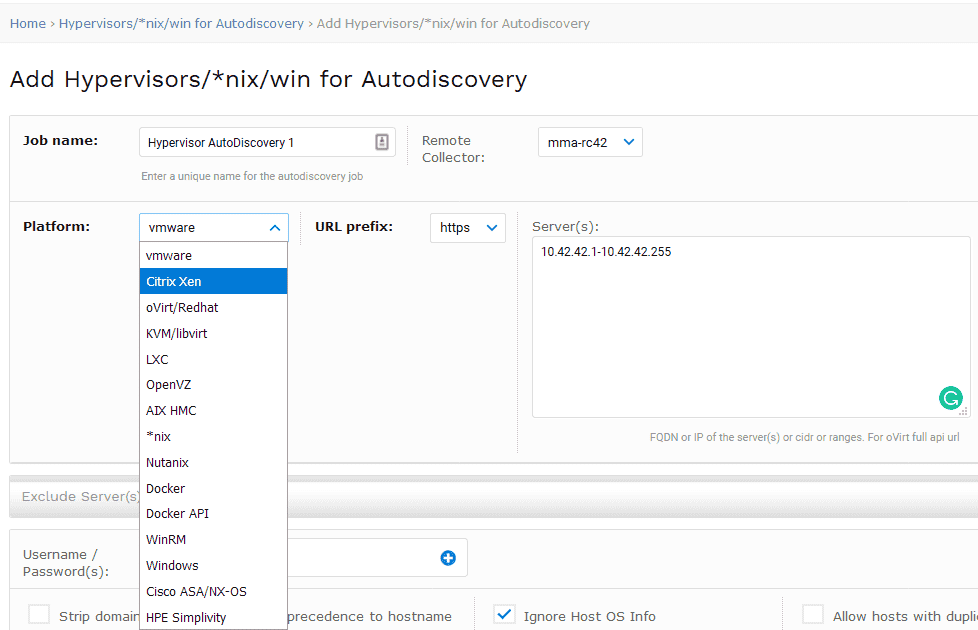Select HPE Simplivity platform option
This screenshot has height=630, width=978.
tap(213, 618)
